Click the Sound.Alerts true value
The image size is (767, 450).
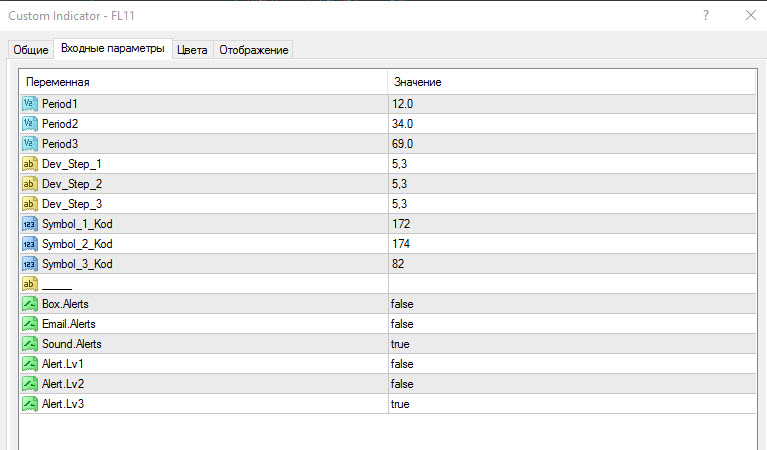400,344
